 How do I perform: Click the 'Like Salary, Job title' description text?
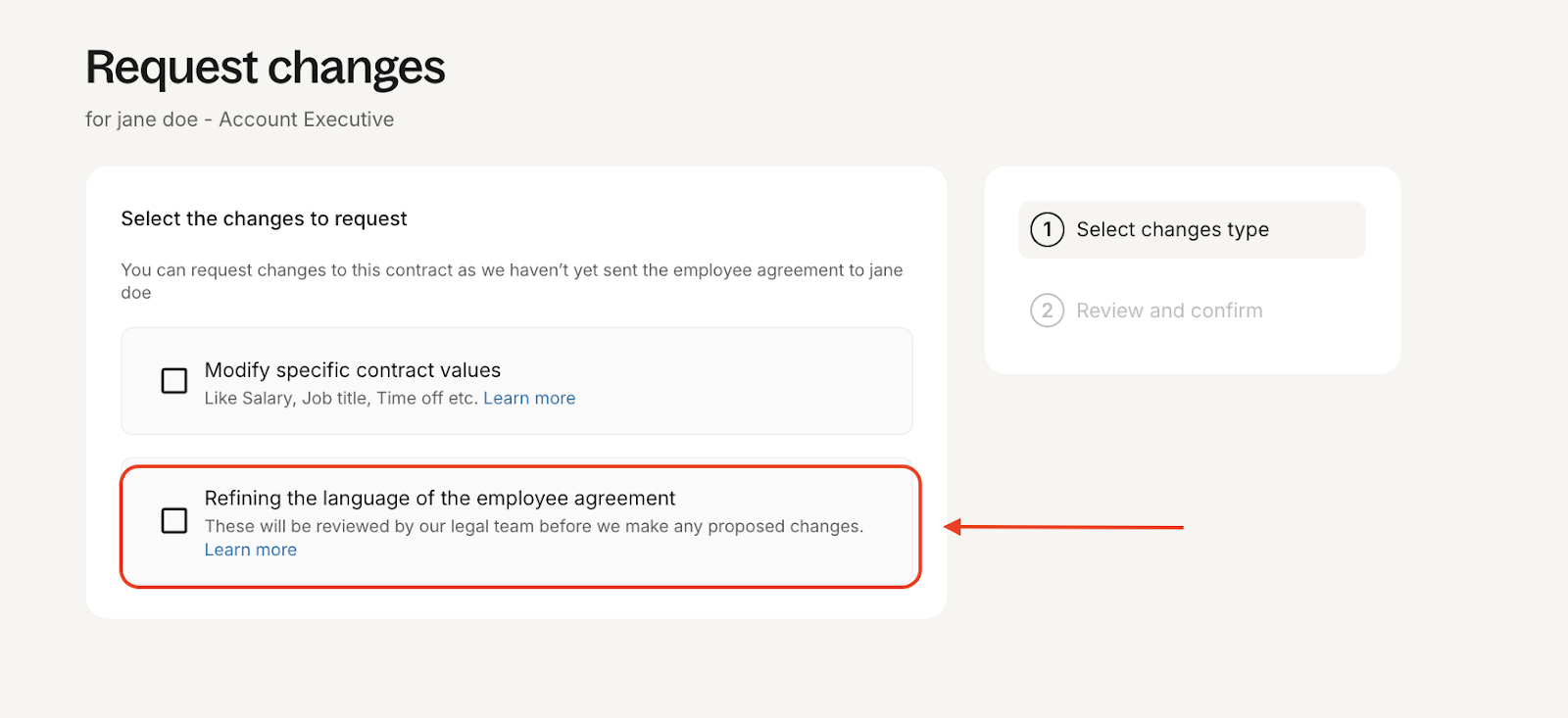[x=341, y=399]
